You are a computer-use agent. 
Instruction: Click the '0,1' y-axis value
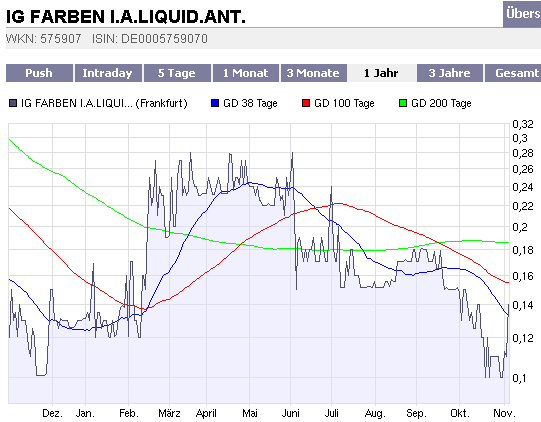519,378
